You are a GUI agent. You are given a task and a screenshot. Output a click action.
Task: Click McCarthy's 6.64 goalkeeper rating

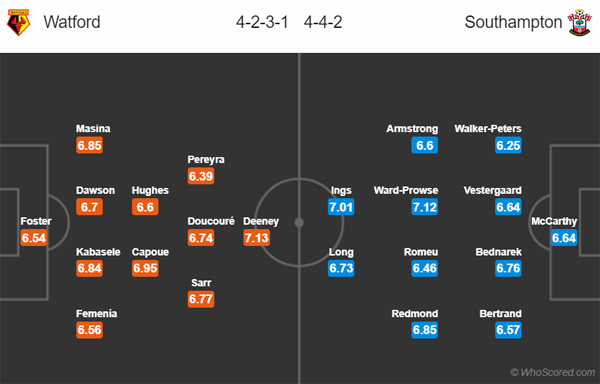(564, 238)
